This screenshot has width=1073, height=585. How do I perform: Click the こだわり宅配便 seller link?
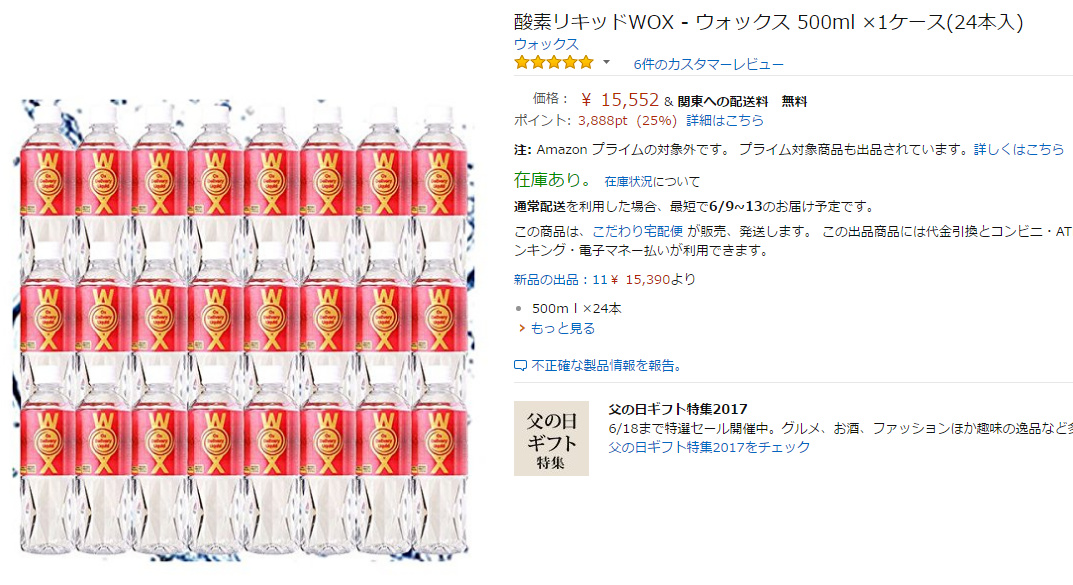coord(637,231)
